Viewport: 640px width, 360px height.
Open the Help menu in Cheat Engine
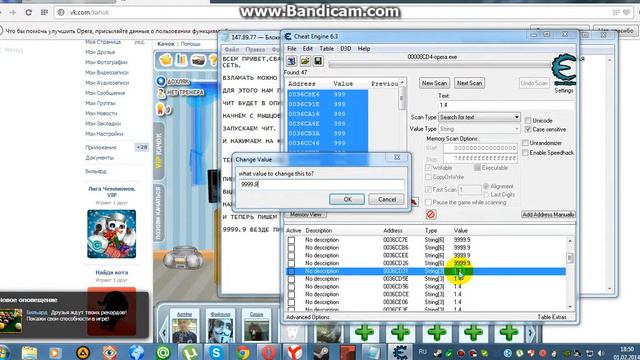click(x=364, y=49)
